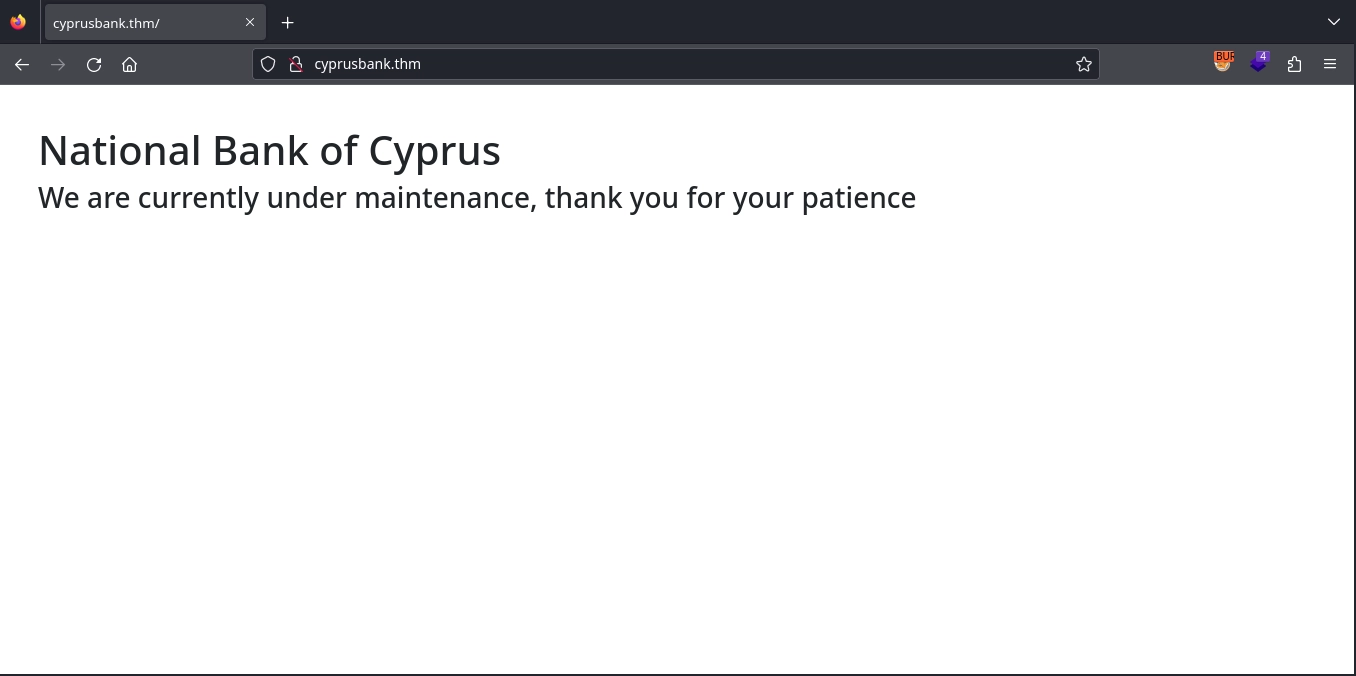Click the under maintenance message text
1356x676 pixels.
point(476,198)
